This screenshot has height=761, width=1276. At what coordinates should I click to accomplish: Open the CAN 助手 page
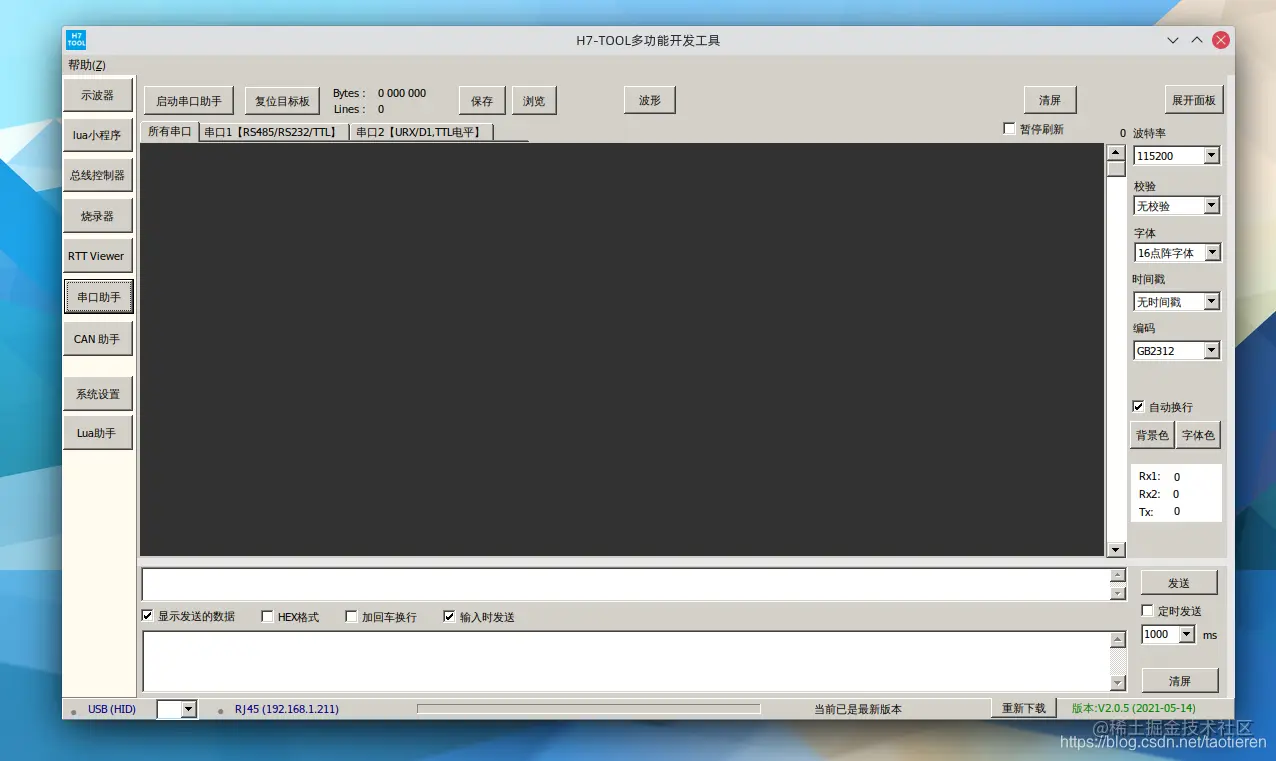point(98,339)
